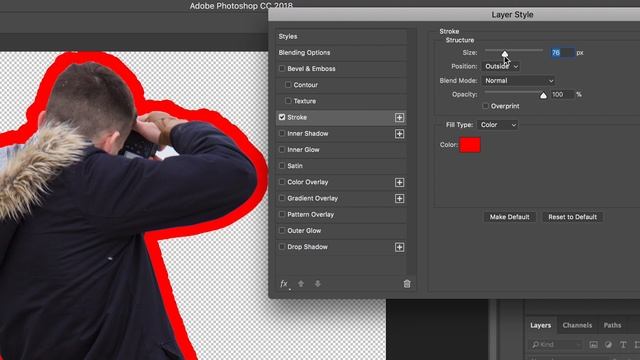Click the plus icon beside Gradient Overlay
This screenshot has width=640, height=360.
[399, 199]
